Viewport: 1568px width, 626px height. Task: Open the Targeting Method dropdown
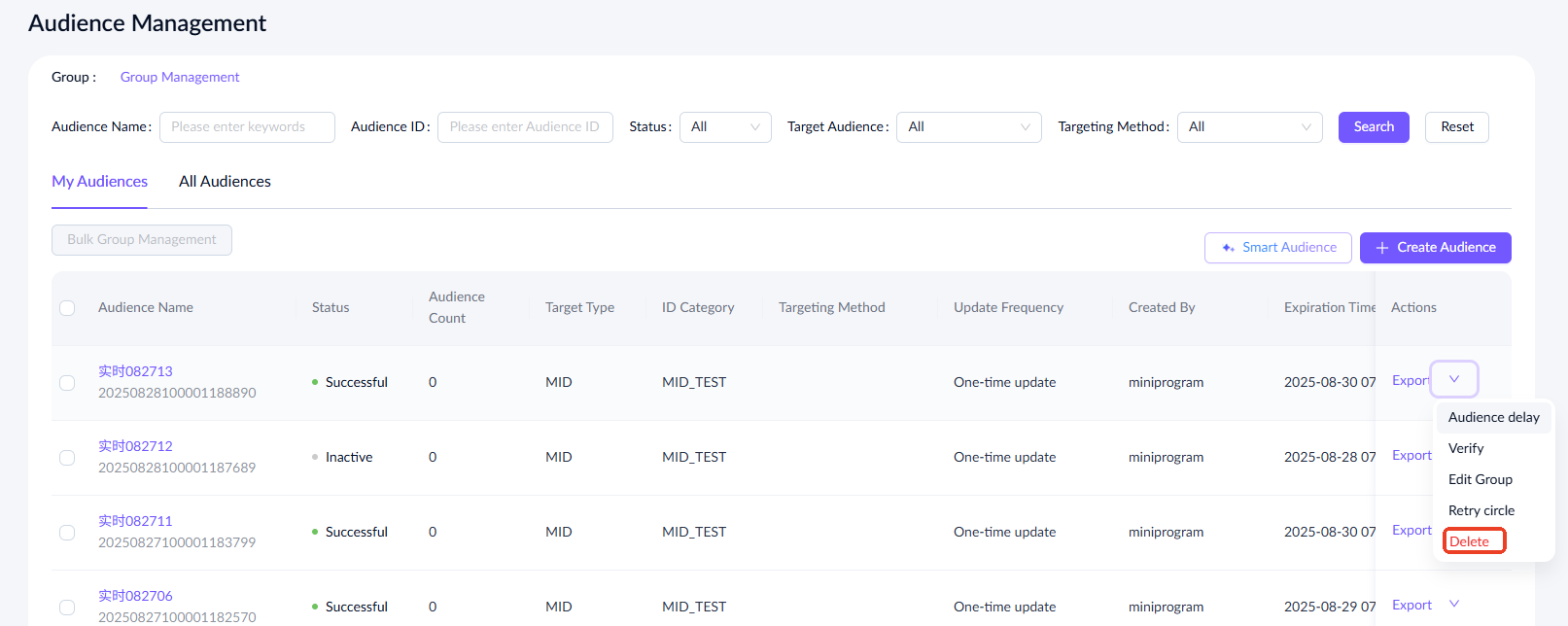[x=1248, y=127]
